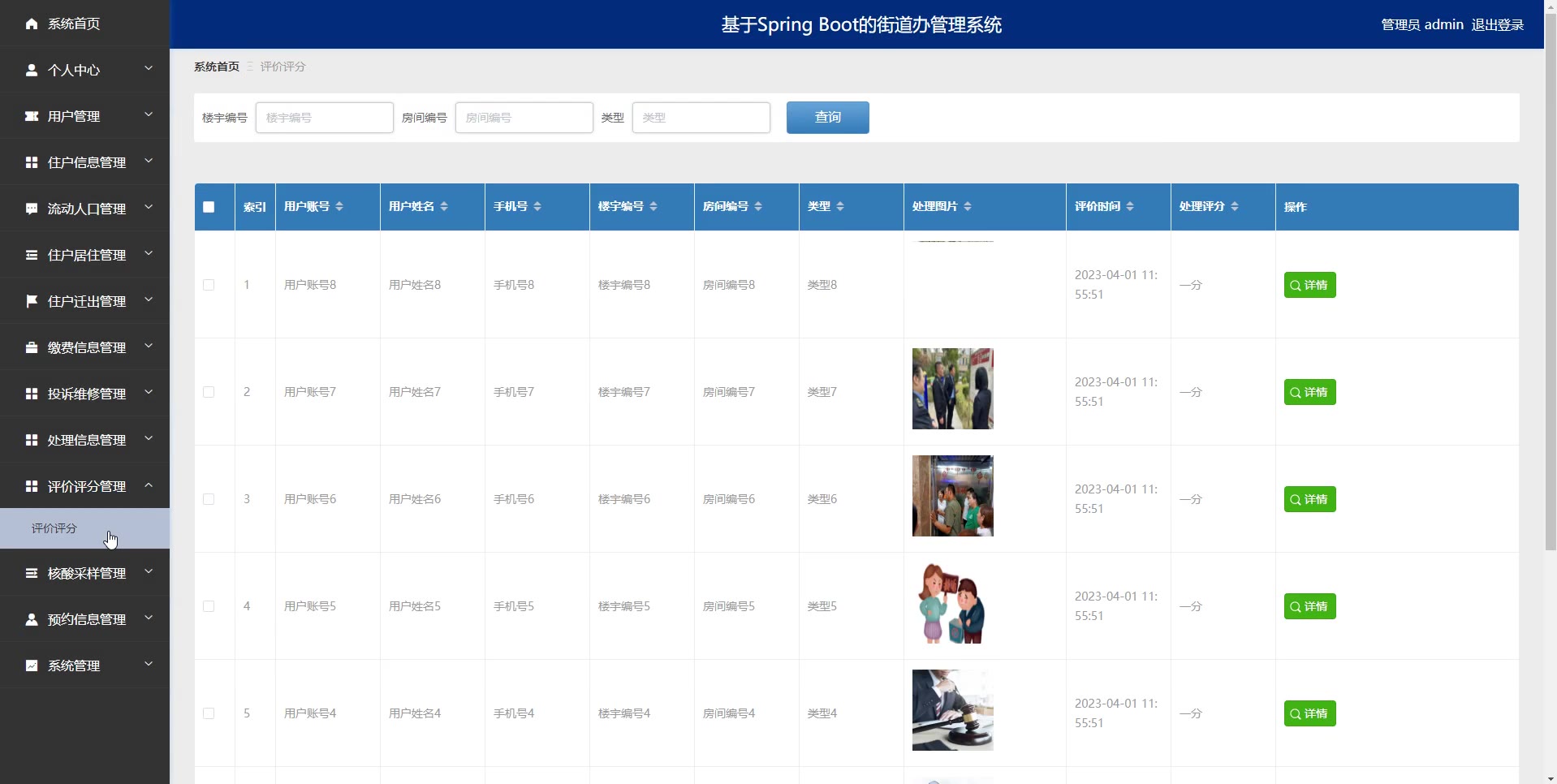Sort table by 评价时间 column arrows
Image resolution: width=1557 pixels, height=784 pixels.
[1130, 207]
